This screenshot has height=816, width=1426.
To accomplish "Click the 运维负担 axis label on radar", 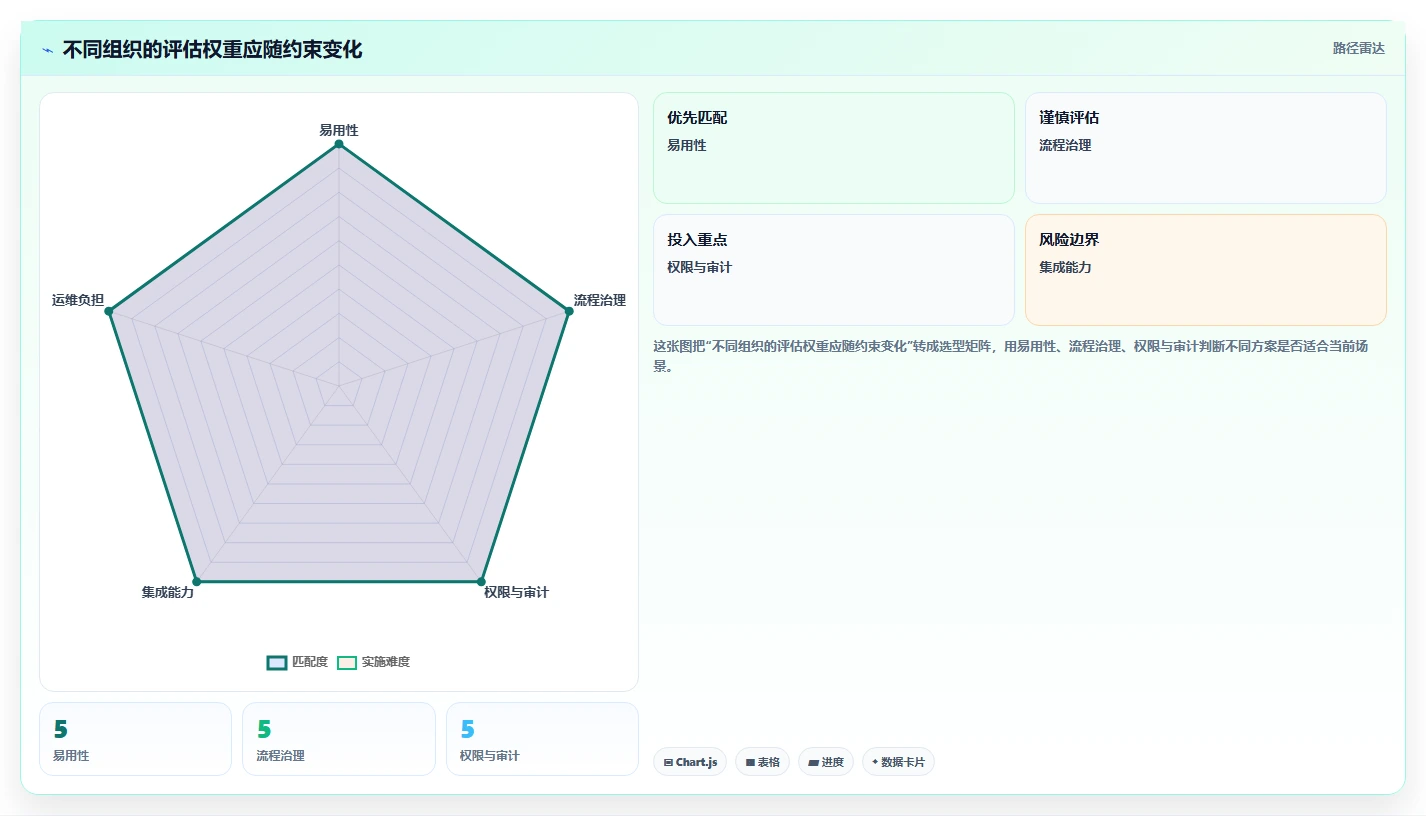I will coord(78,300).
